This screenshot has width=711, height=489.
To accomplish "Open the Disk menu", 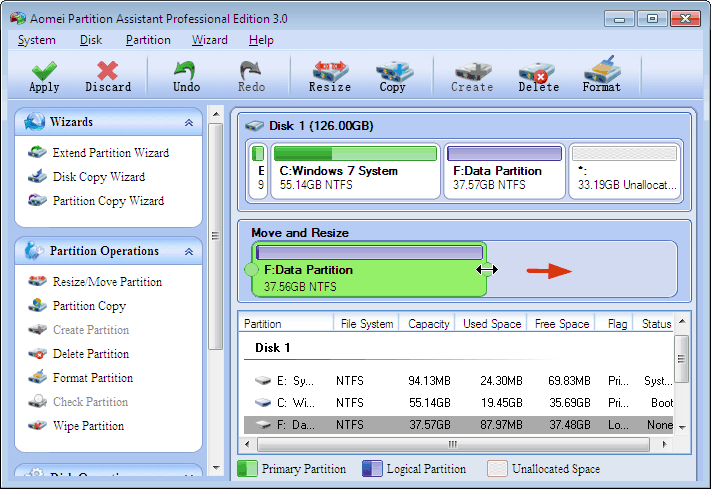I will (91, 40).
